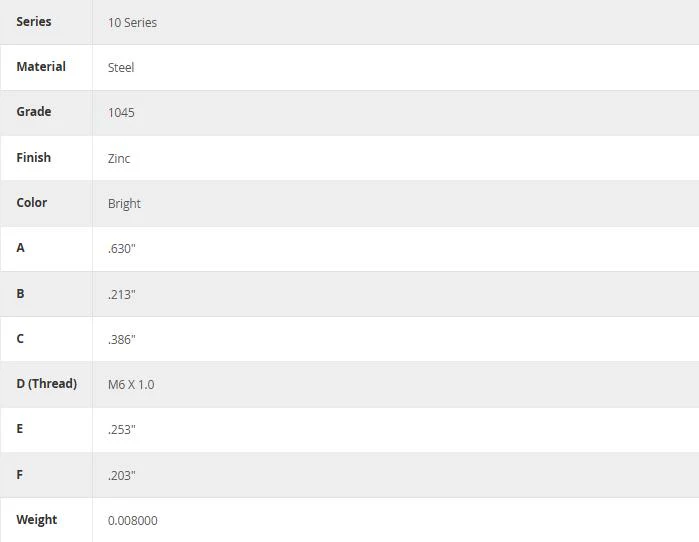Click the D (Thread) label
The height and width of the screenshot is (542, 699).
pos(47,383)
